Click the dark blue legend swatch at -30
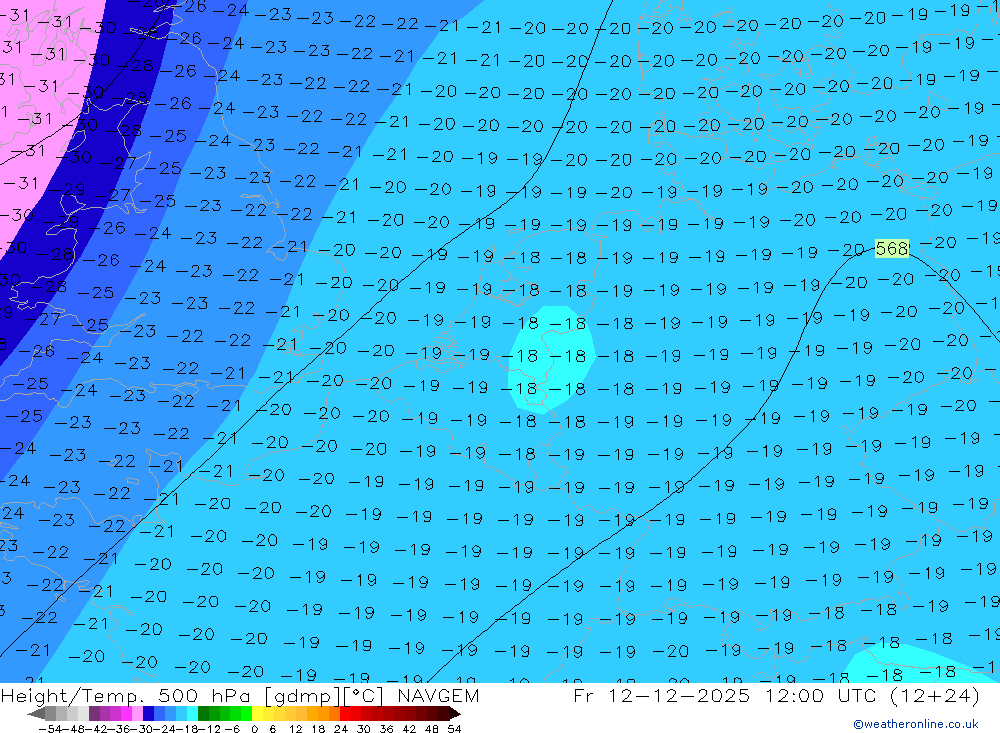Screen dimensions: 1000x733 click(148, 714)
